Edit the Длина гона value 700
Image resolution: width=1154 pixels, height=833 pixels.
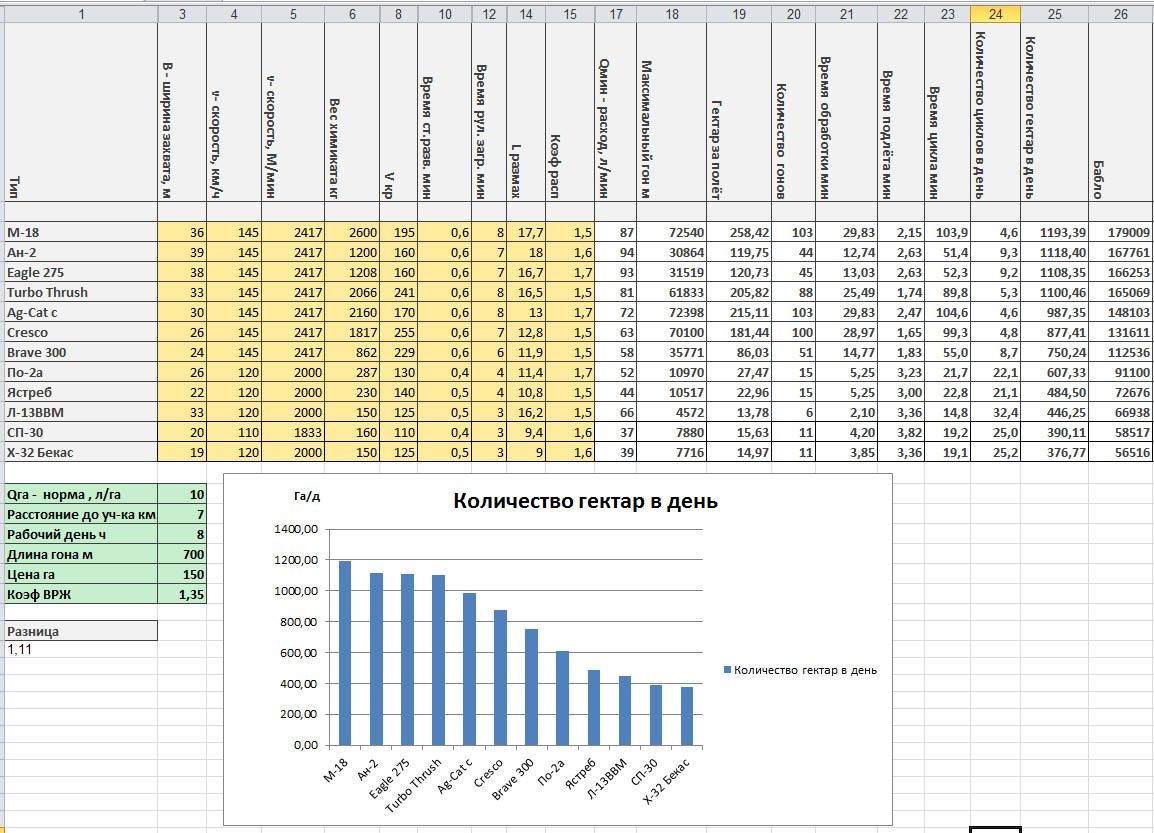click(x=182, y=554)
